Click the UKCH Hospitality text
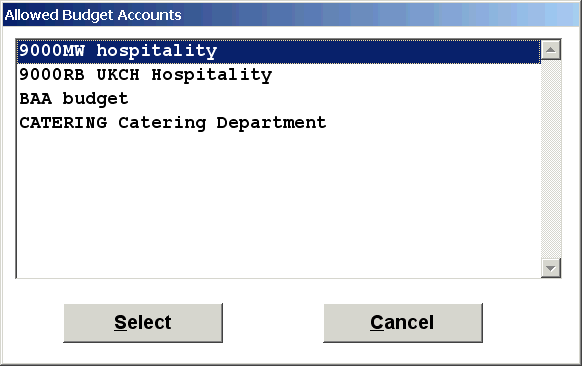The image size is (582, 366). [x=184, y=75]
